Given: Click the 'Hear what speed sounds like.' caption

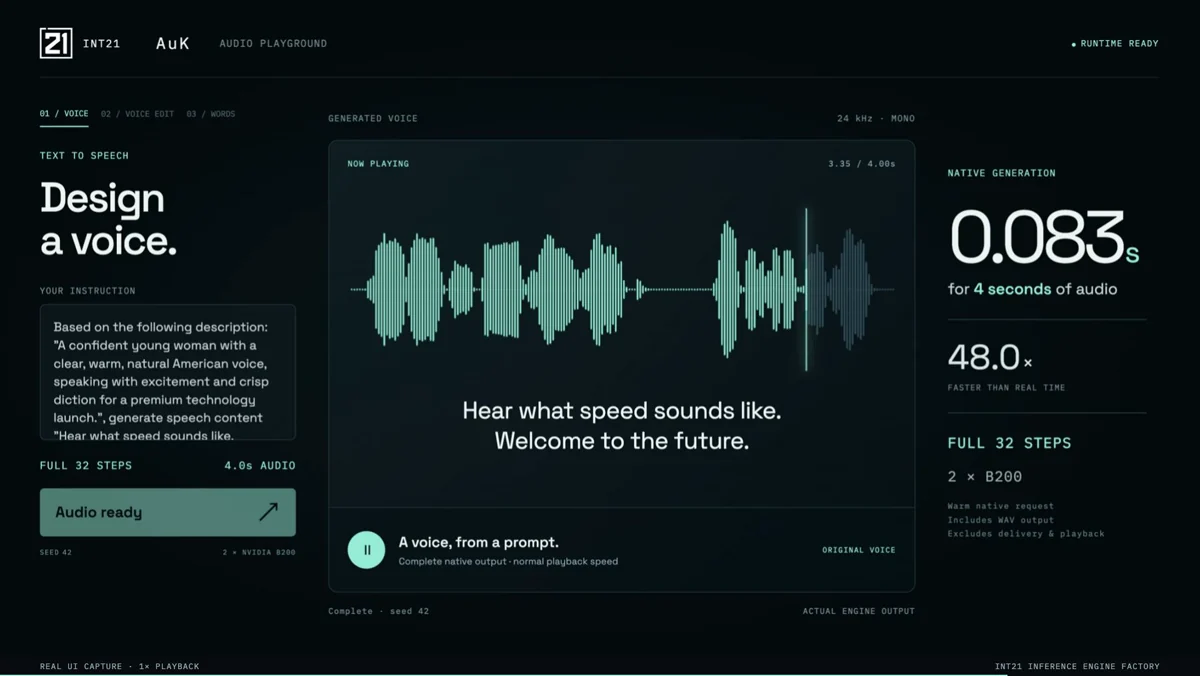Looking at the screenshot, I should pyautogui.click(x=622, y=410).
